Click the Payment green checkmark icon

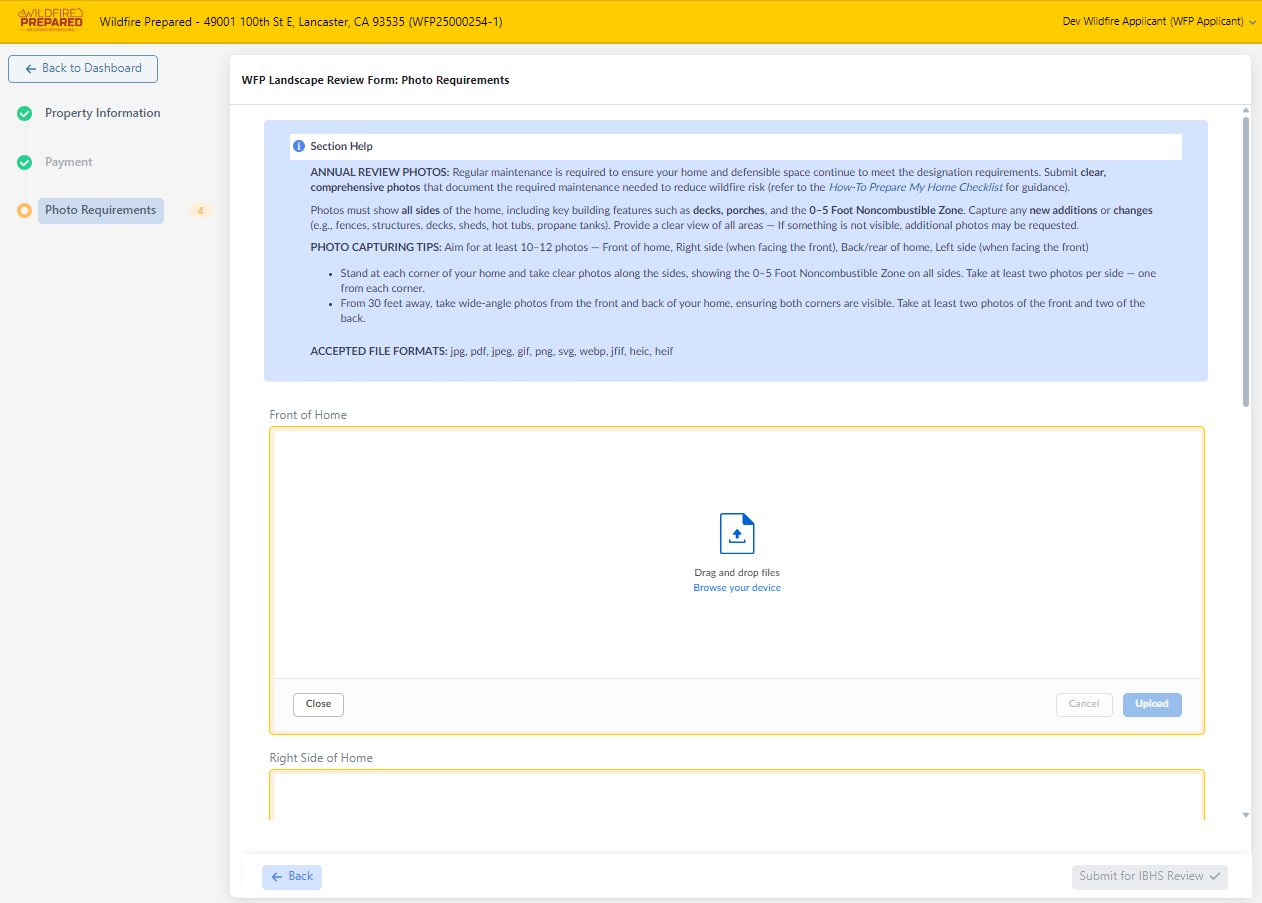tap(24, 162)
